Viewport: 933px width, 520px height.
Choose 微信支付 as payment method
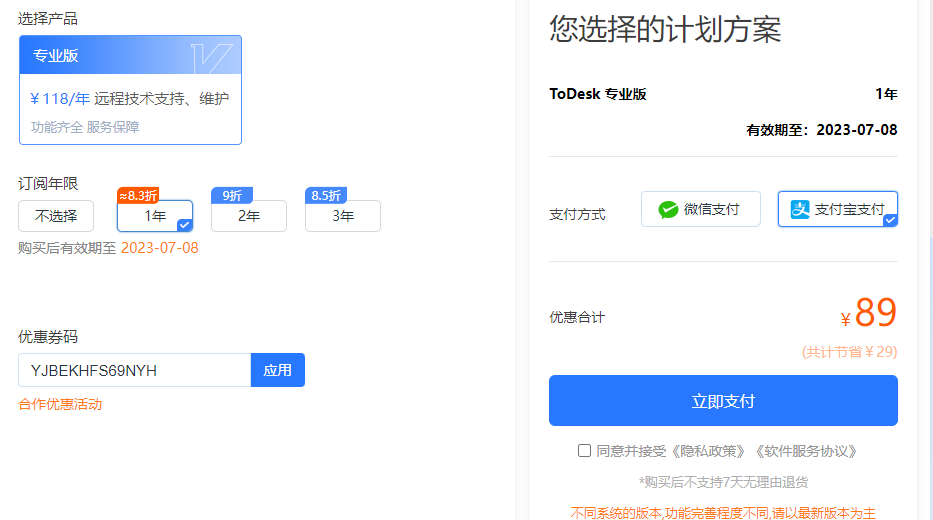click(x=700, y=209)
